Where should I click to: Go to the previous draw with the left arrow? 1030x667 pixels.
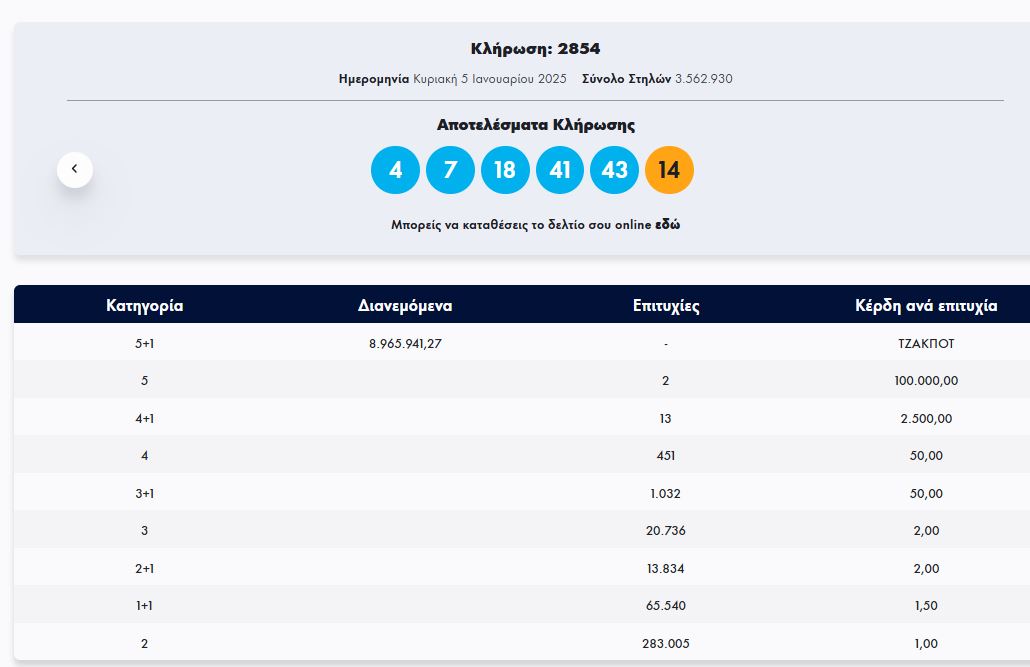(x=75, y=169)
